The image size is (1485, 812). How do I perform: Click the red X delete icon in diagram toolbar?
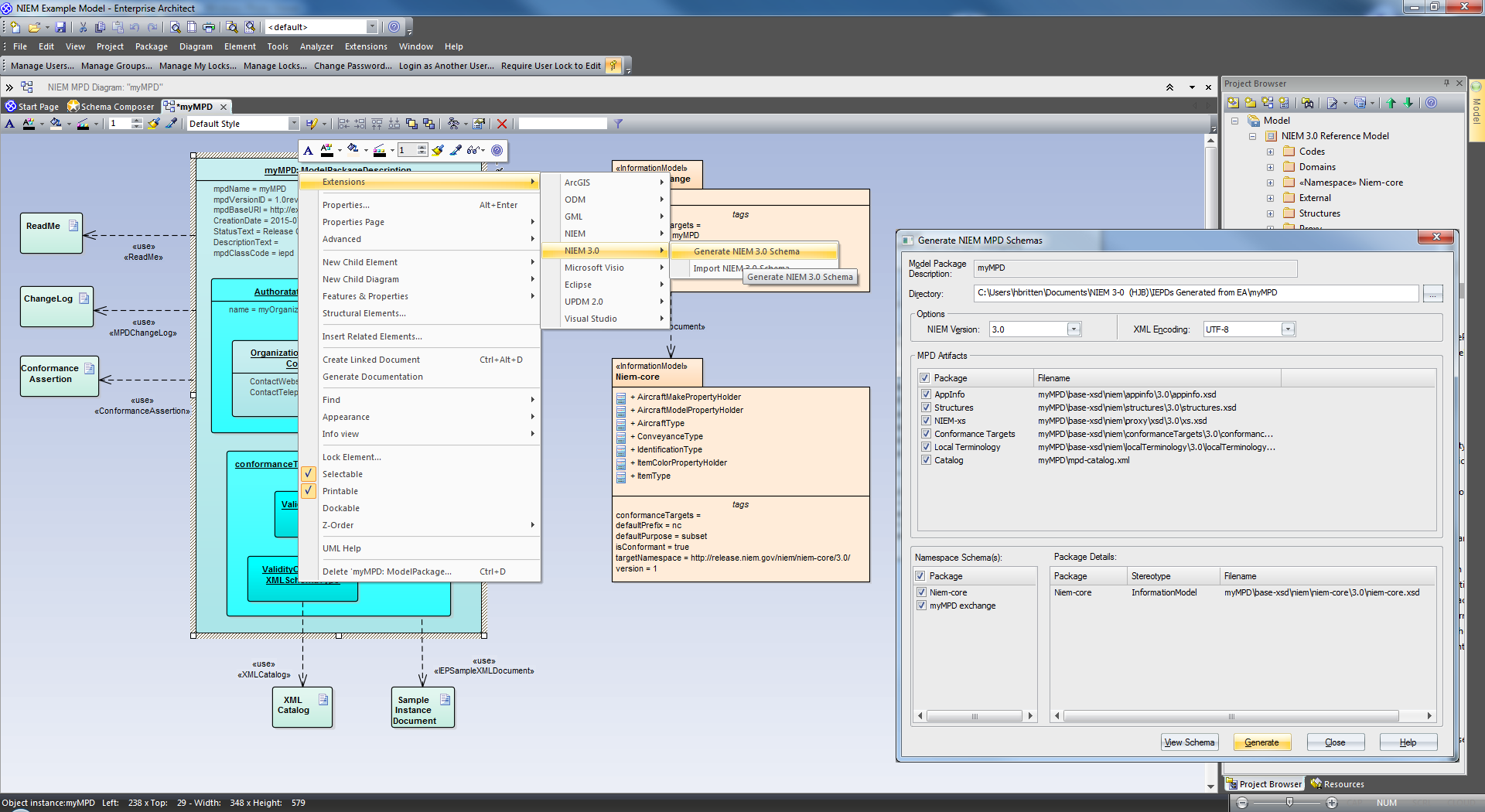point(502,124)
